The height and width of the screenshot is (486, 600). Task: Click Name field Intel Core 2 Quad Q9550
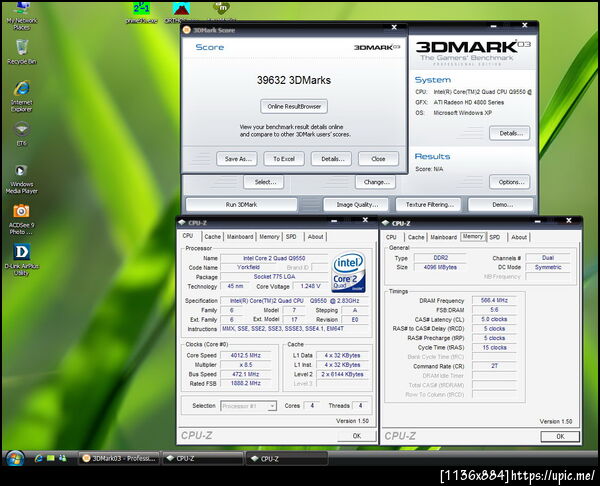(x=274, y=258)
